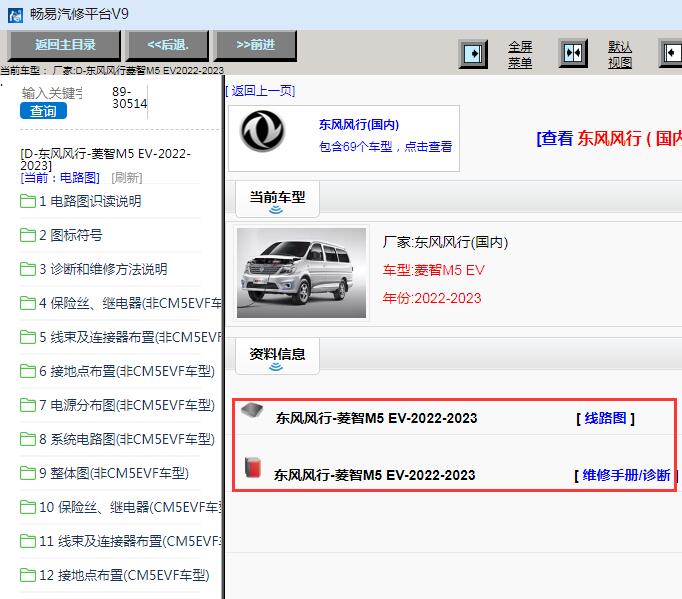
Task: Click the partially visible panel icon at the right edge
Action: 671,54
